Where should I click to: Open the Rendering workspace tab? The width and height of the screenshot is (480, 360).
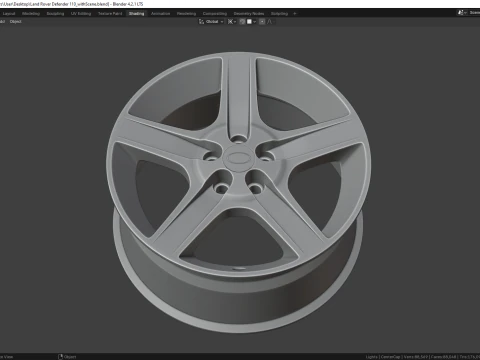tap(186, 14)
